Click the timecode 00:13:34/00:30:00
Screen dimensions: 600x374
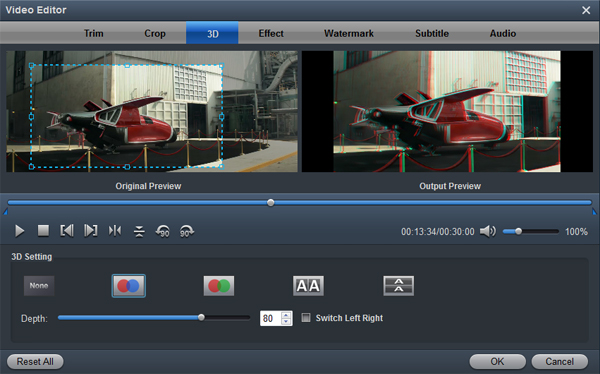tap(437, 232)
